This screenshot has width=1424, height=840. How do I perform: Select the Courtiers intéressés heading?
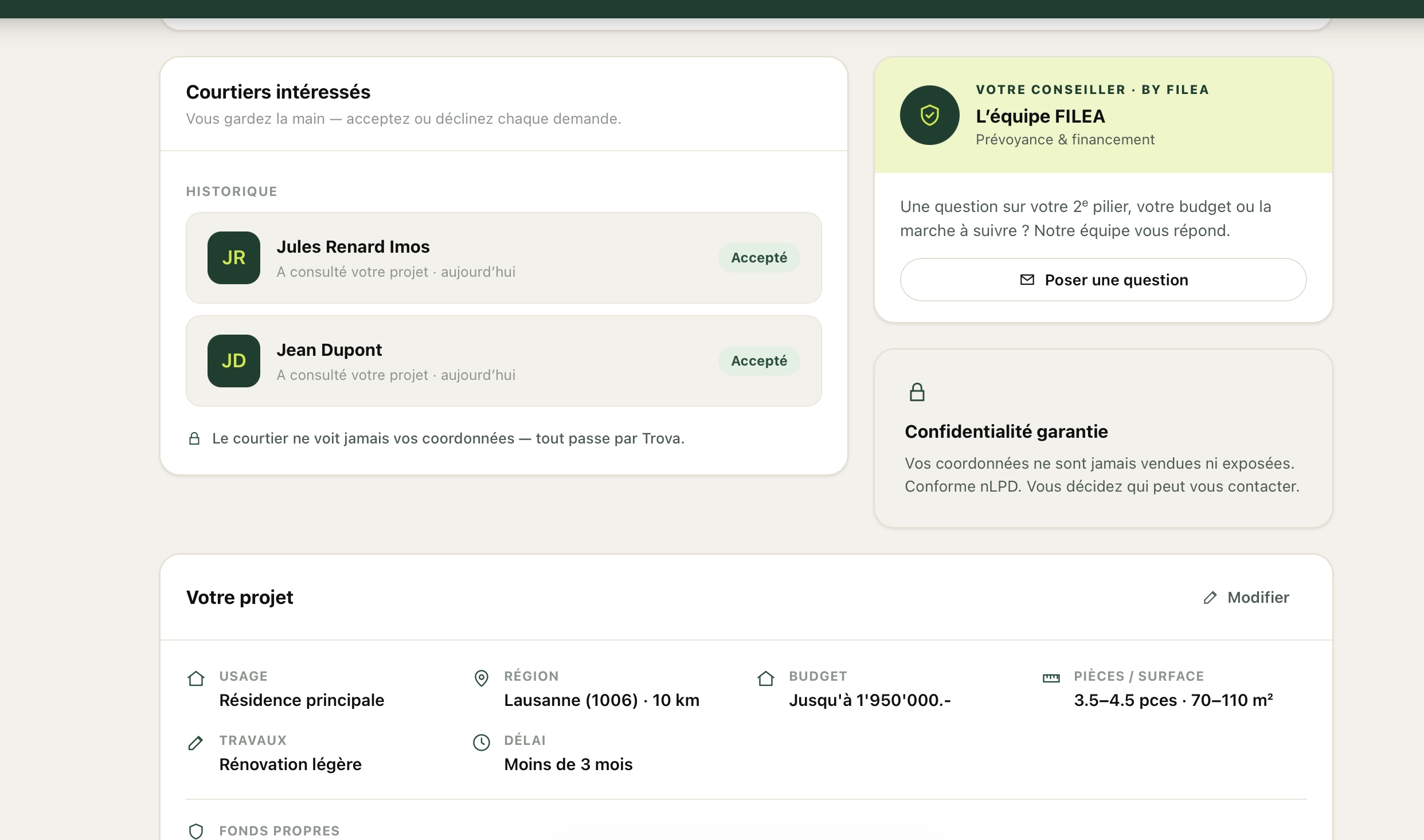(278, 92)
